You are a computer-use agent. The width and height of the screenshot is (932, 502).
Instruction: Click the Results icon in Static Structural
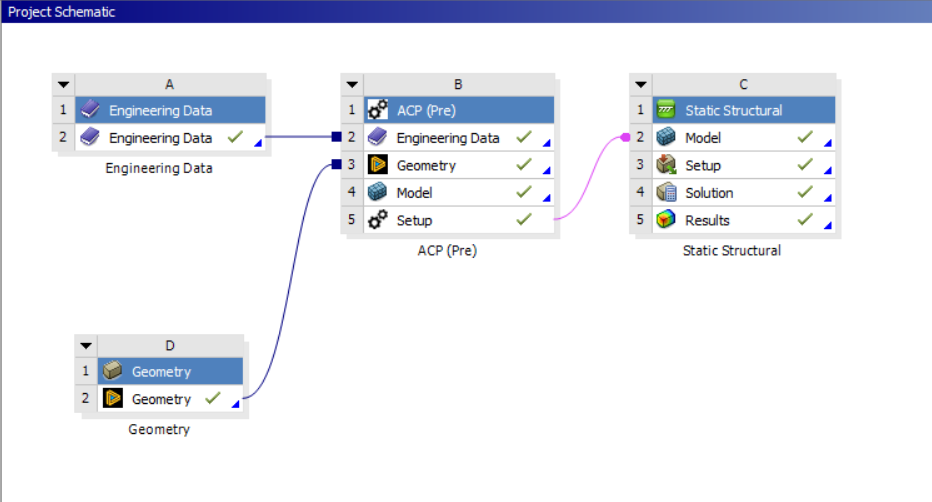665,220
